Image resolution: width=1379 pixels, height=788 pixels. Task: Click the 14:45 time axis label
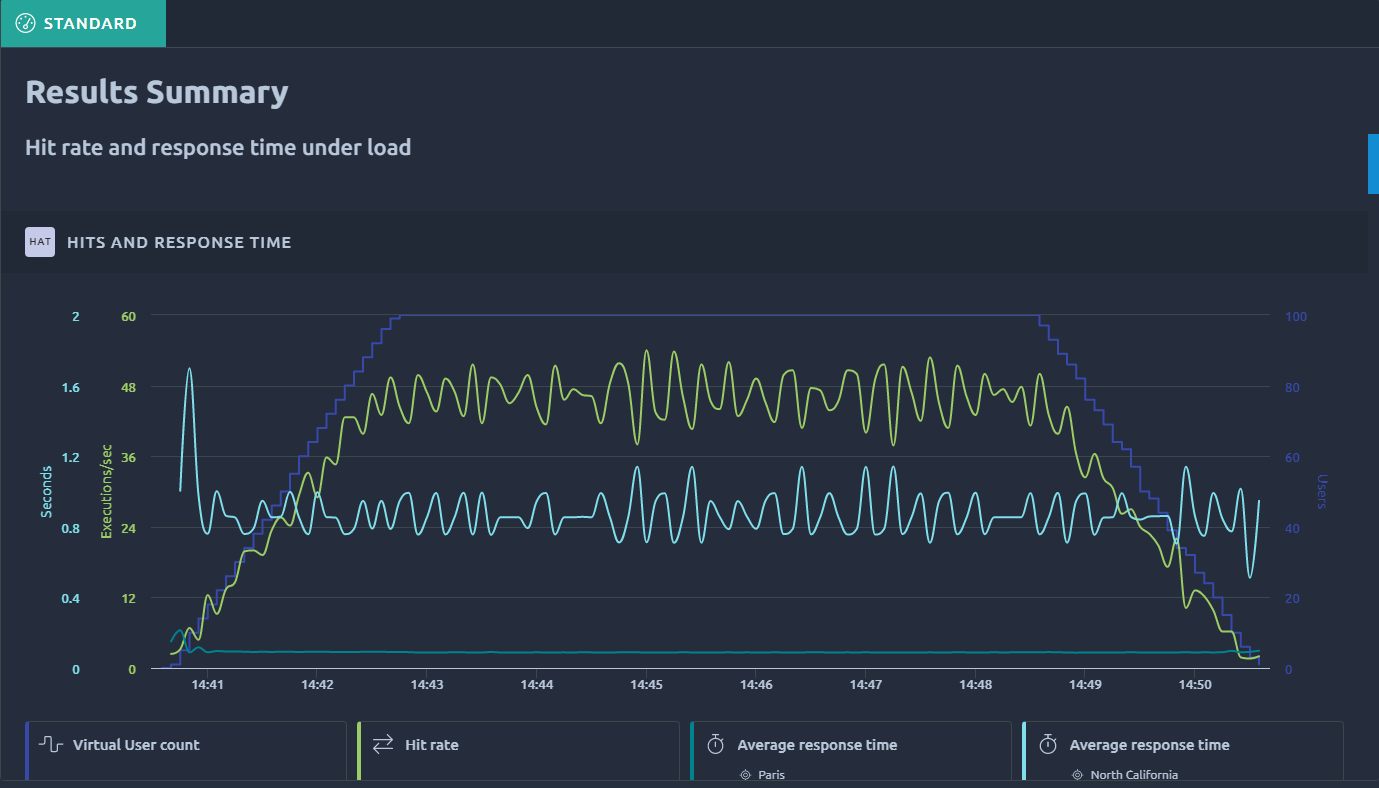pos(646,685)
